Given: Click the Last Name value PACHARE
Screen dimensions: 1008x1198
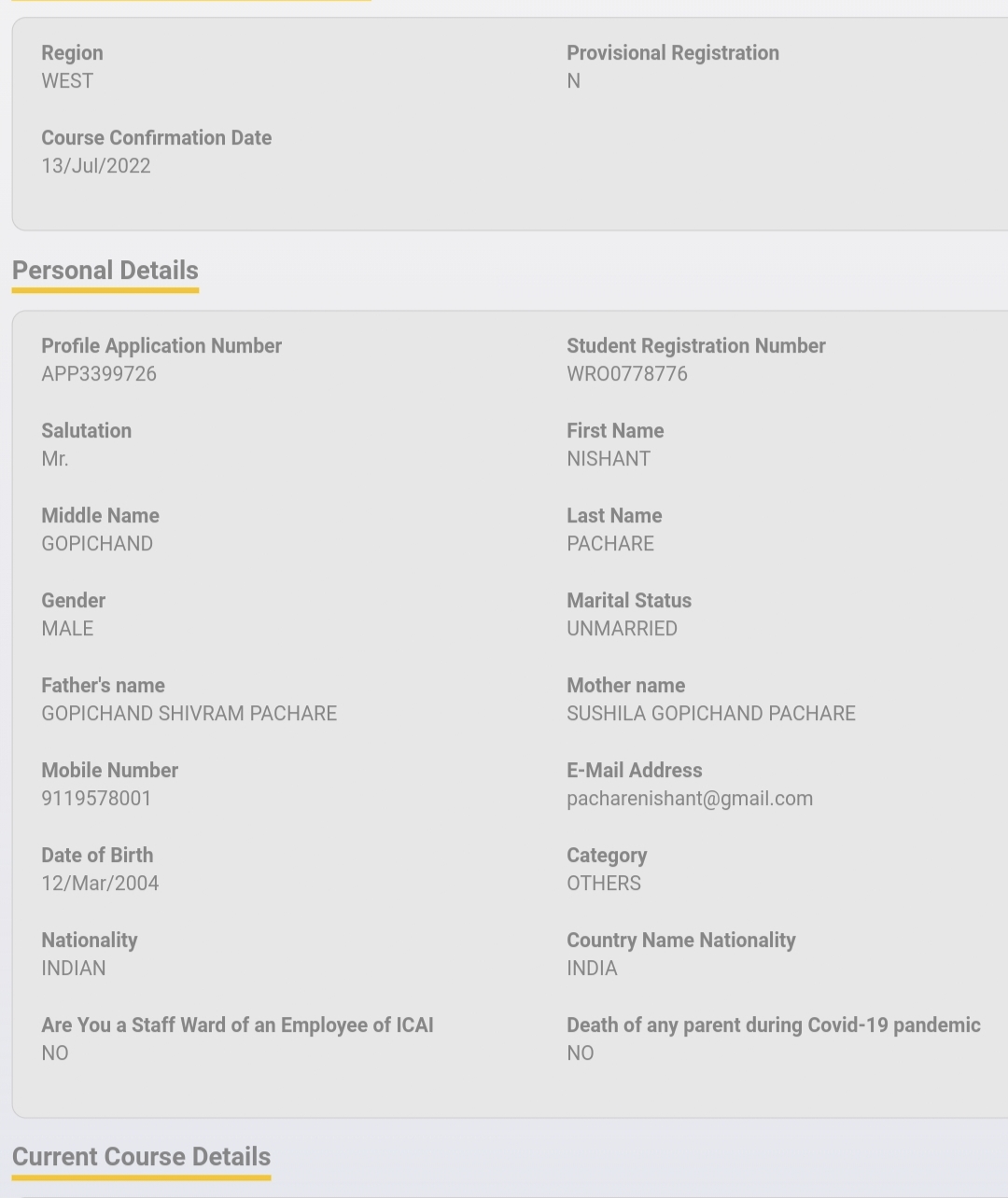Looking at the screenshot, I should [610, 544].
